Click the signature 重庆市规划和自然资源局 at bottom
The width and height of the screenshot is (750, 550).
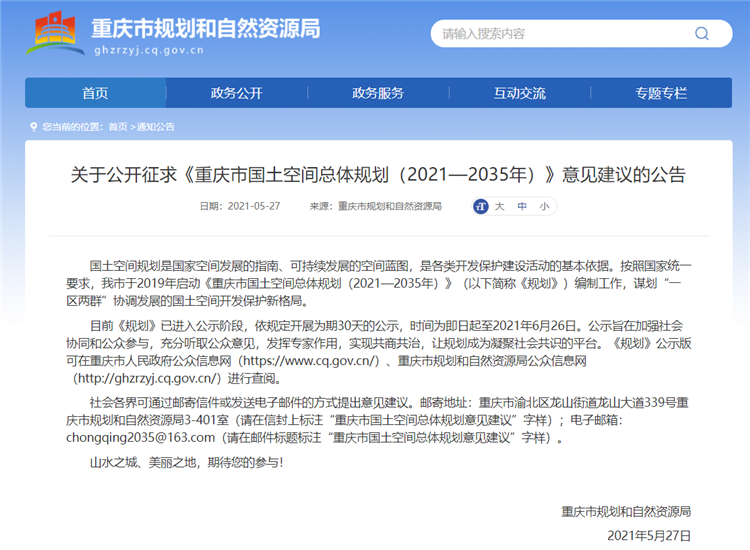click(626, 512)
